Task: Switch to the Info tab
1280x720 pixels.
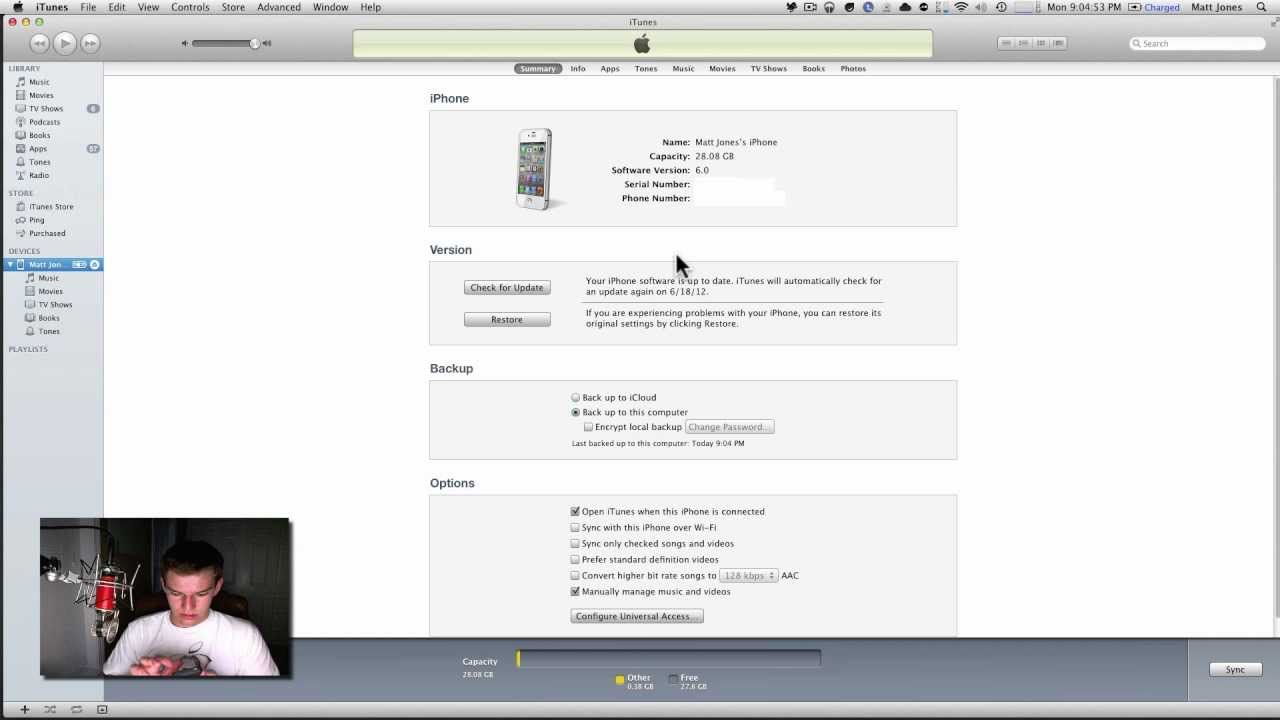Action: pos(578,69)
